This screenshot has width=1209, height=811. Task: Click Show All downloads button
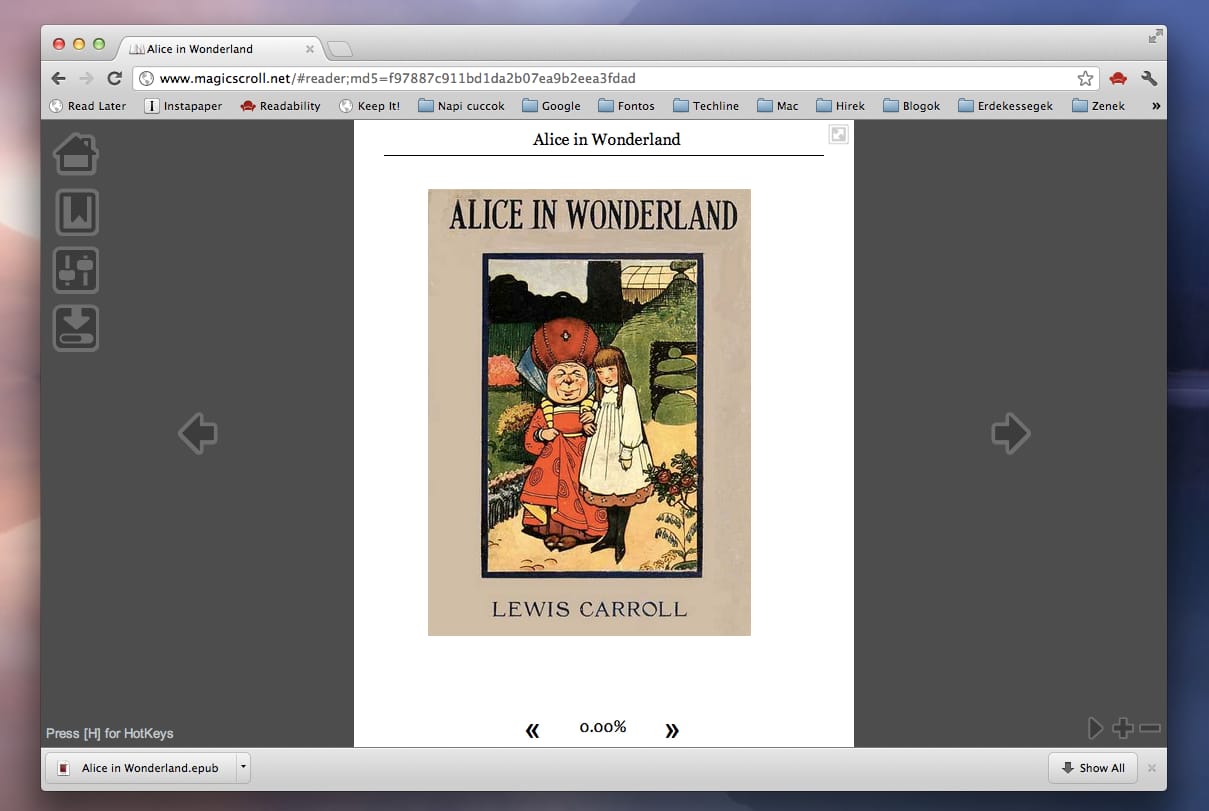[x=1093, y=768]
